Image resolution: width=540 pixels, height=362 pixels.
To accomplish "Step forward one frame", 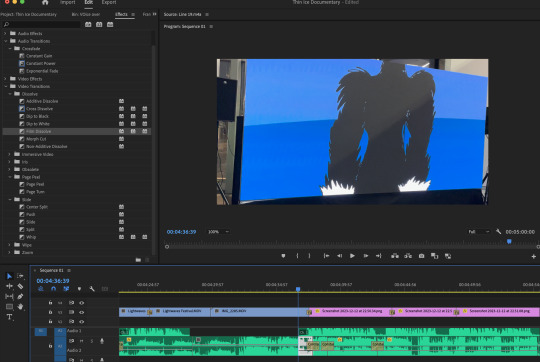I will [366, 256].
